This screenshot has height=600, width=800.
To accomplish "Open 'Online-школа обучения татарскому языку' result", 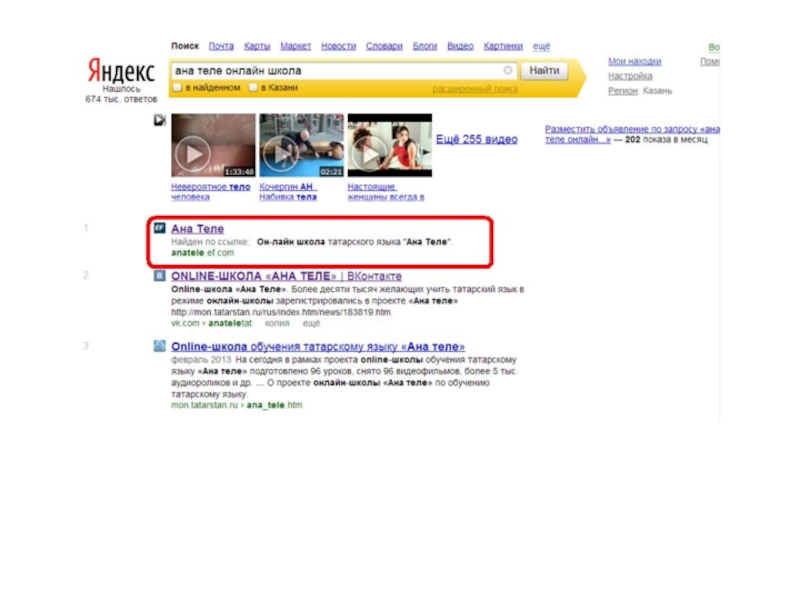I will pyautogui.click(x=318, y=346).
